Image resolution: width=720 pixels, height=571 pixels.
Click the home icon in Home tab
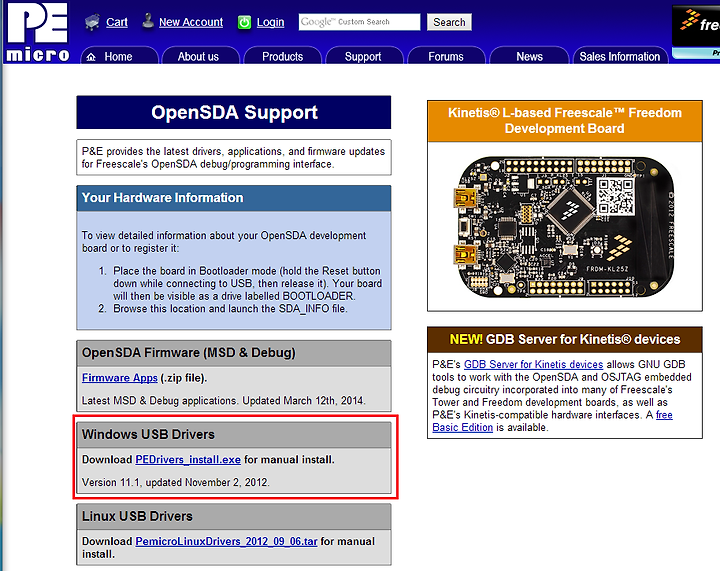tap(91, 57)
